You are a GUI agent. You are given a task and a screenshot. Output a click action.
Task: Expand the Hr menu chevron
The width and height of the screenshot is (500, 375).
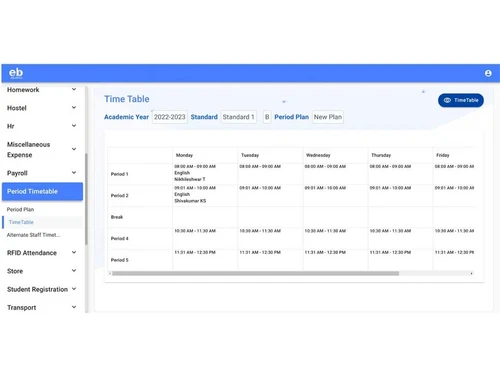74,126
